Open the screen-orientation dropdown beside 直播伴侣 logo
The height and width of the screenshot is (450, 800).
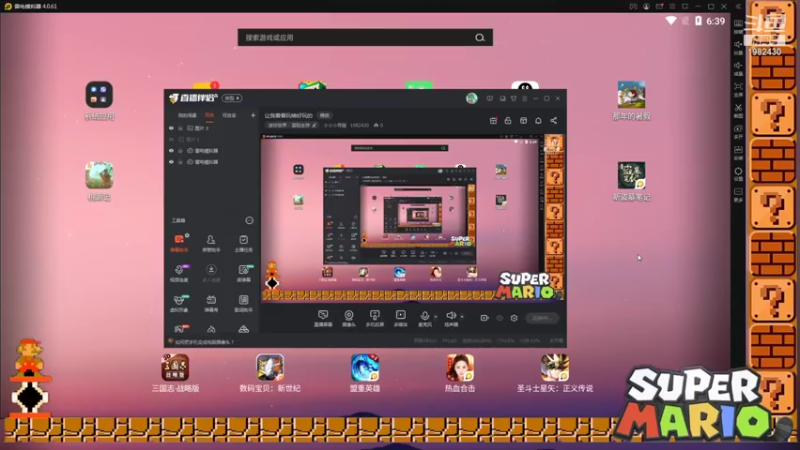pos(232,98)
